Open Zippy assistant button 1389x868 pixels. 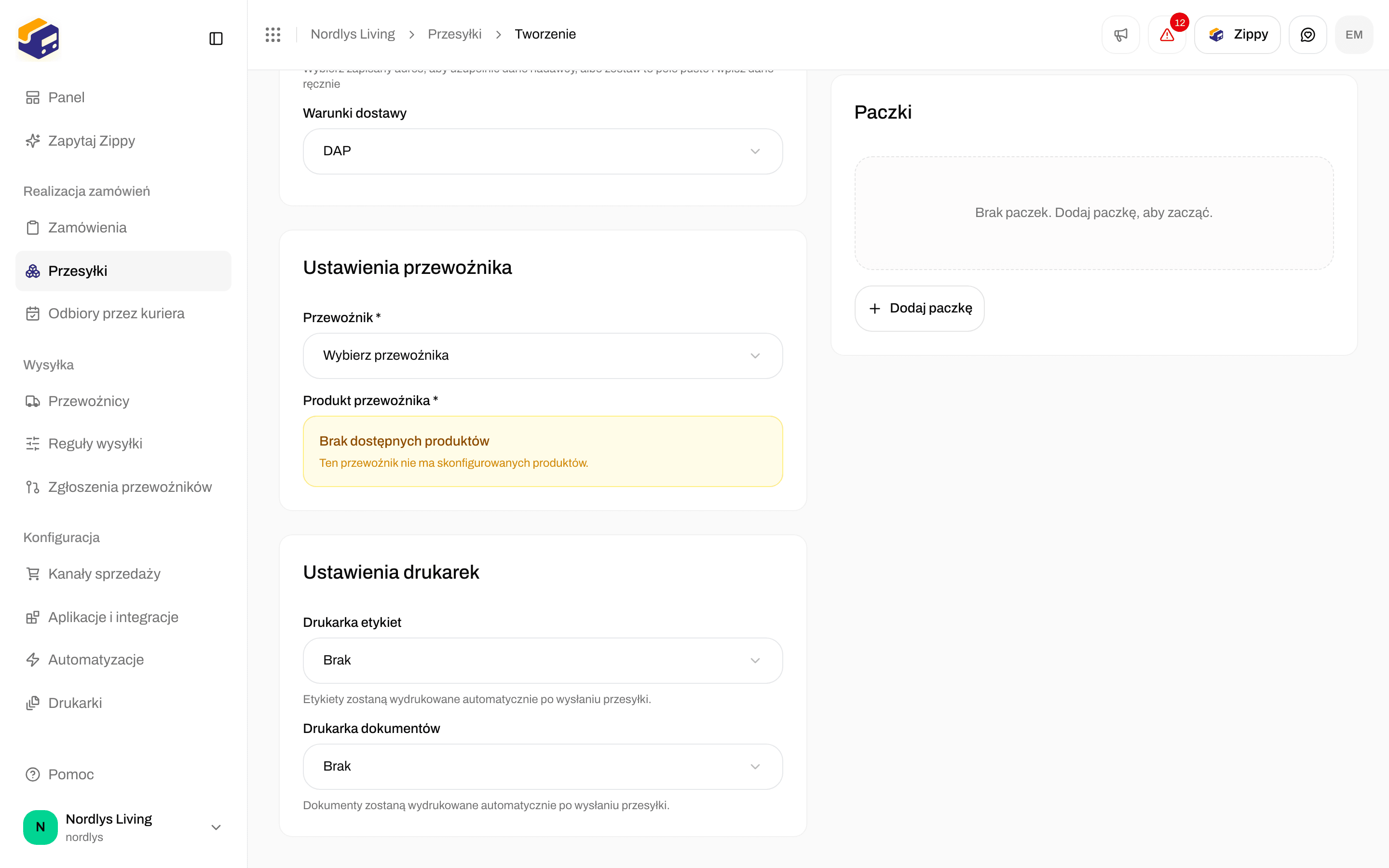[1238, 34]
